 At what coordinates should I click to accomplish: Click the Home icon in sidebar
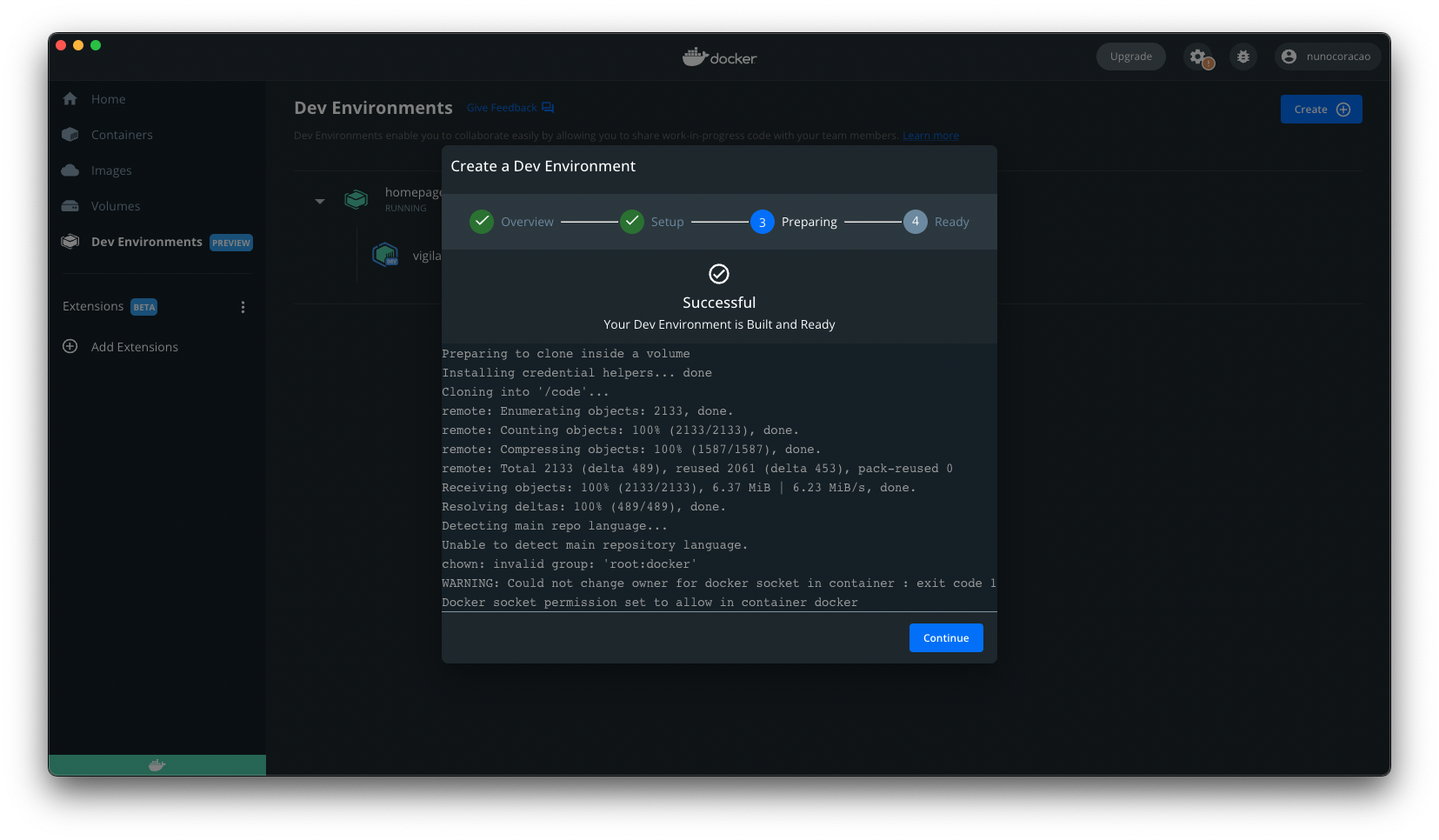tap(70, 99)
